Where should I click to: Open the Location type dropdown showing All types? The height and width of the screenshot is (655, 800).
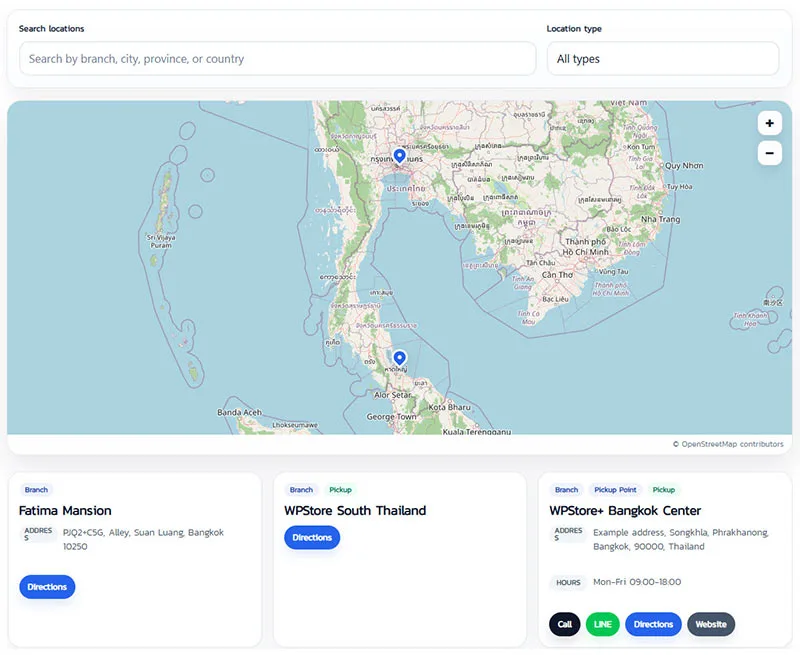(x=663, y=59)
